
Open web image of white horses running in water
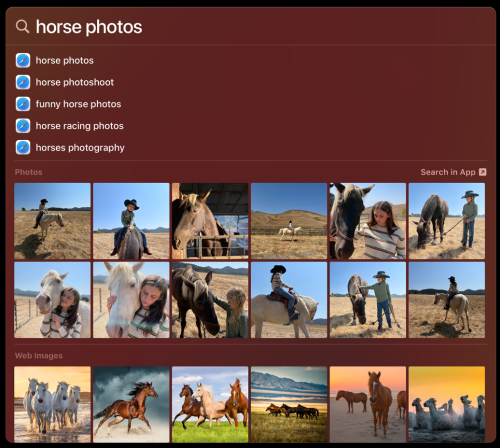pyautogui.click(x=52, y=405)
